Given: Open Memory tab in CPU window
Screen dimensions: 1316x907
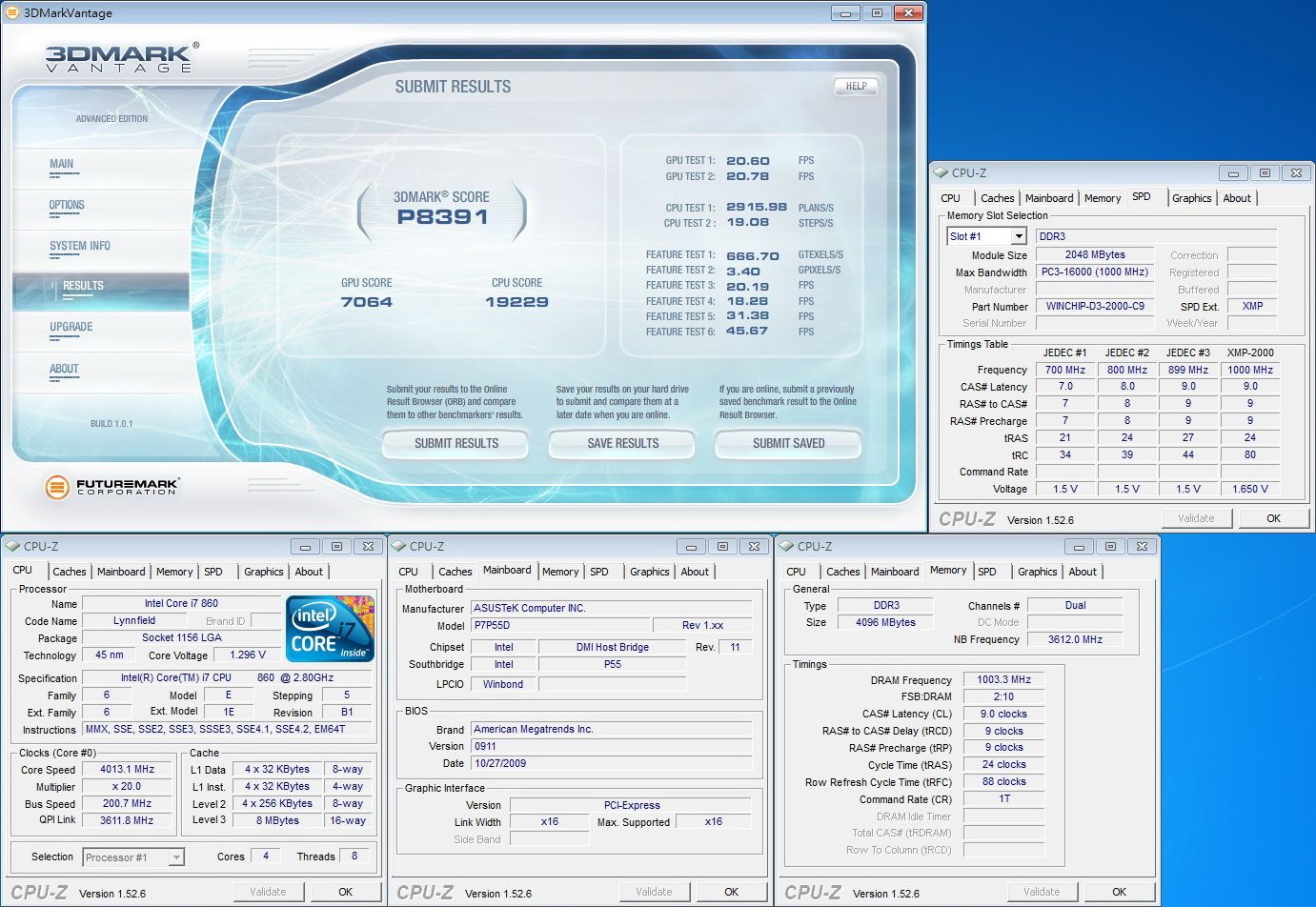Looking at the screenshot, I should [174, 572].
